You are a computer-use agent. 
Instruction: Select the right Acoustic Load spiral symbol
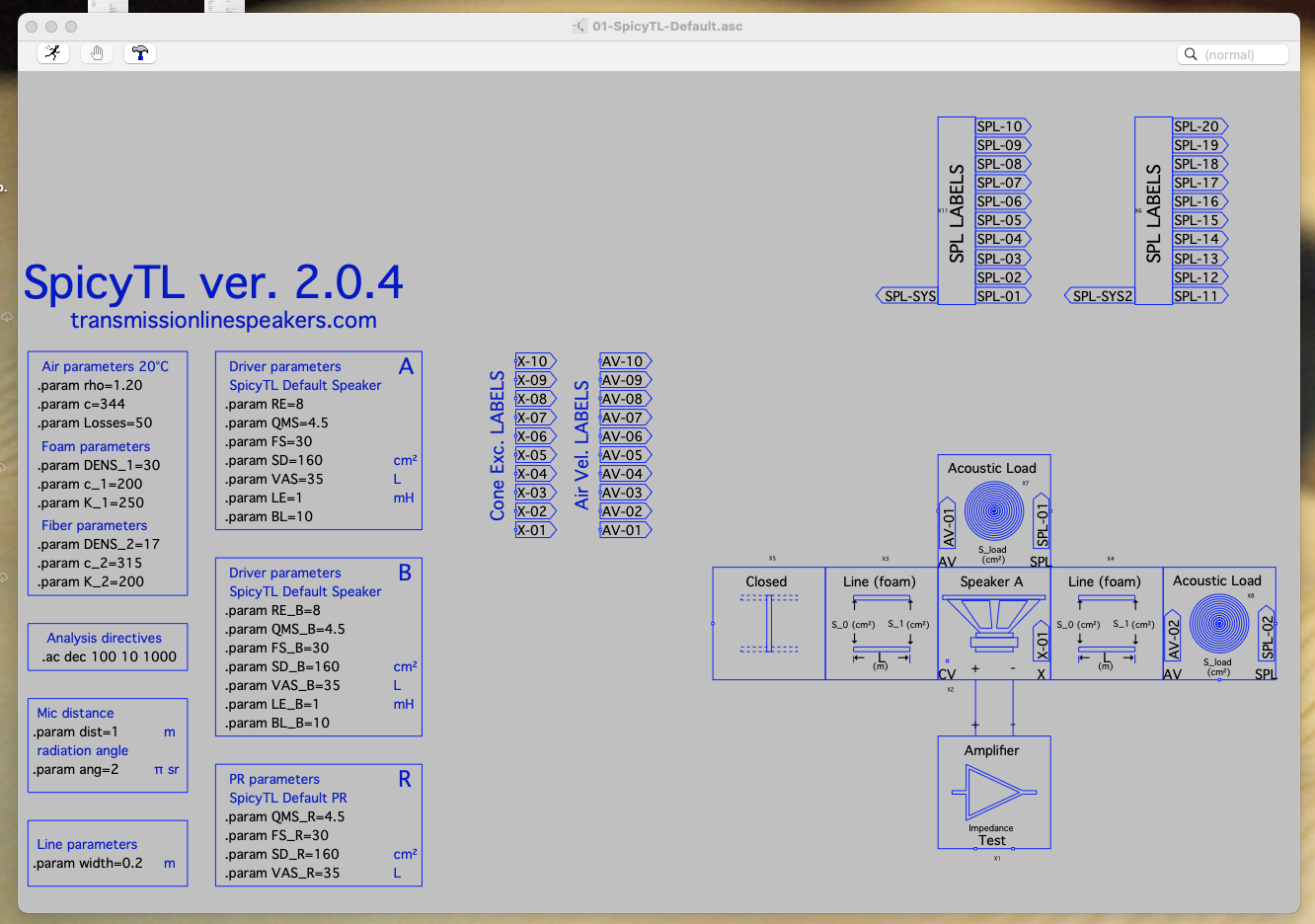click(1219, 624)
